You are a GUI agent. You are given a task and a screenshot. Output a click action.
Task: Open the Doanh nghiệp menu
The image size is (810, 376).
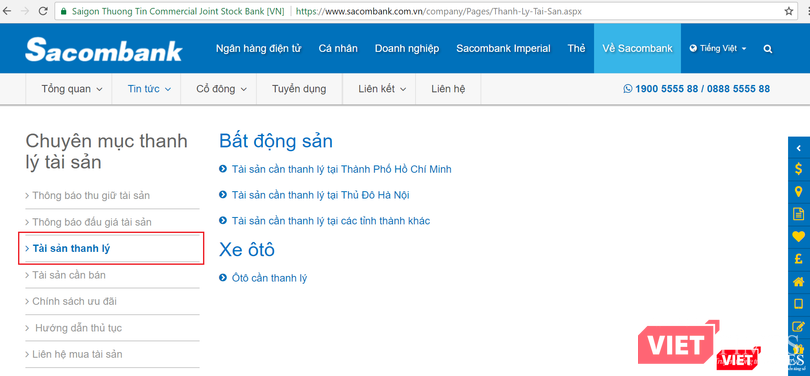pos(407,49)
